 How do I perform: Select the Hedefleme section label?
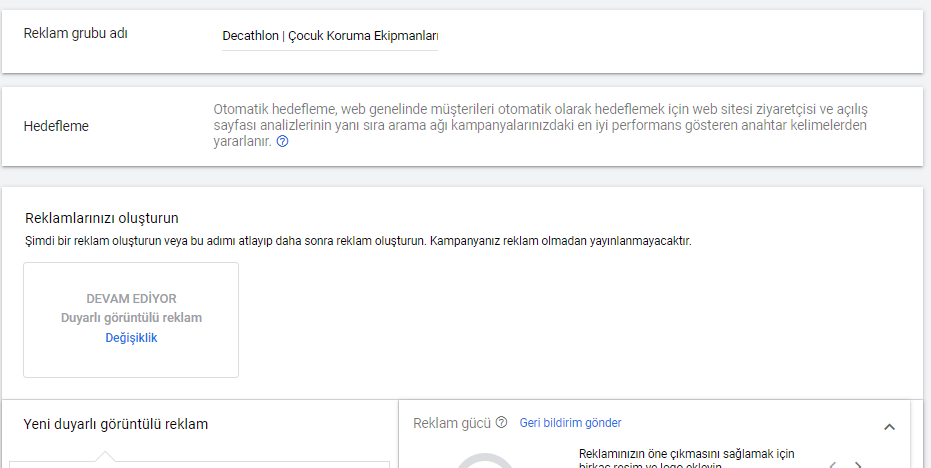(x=56, y=126)
